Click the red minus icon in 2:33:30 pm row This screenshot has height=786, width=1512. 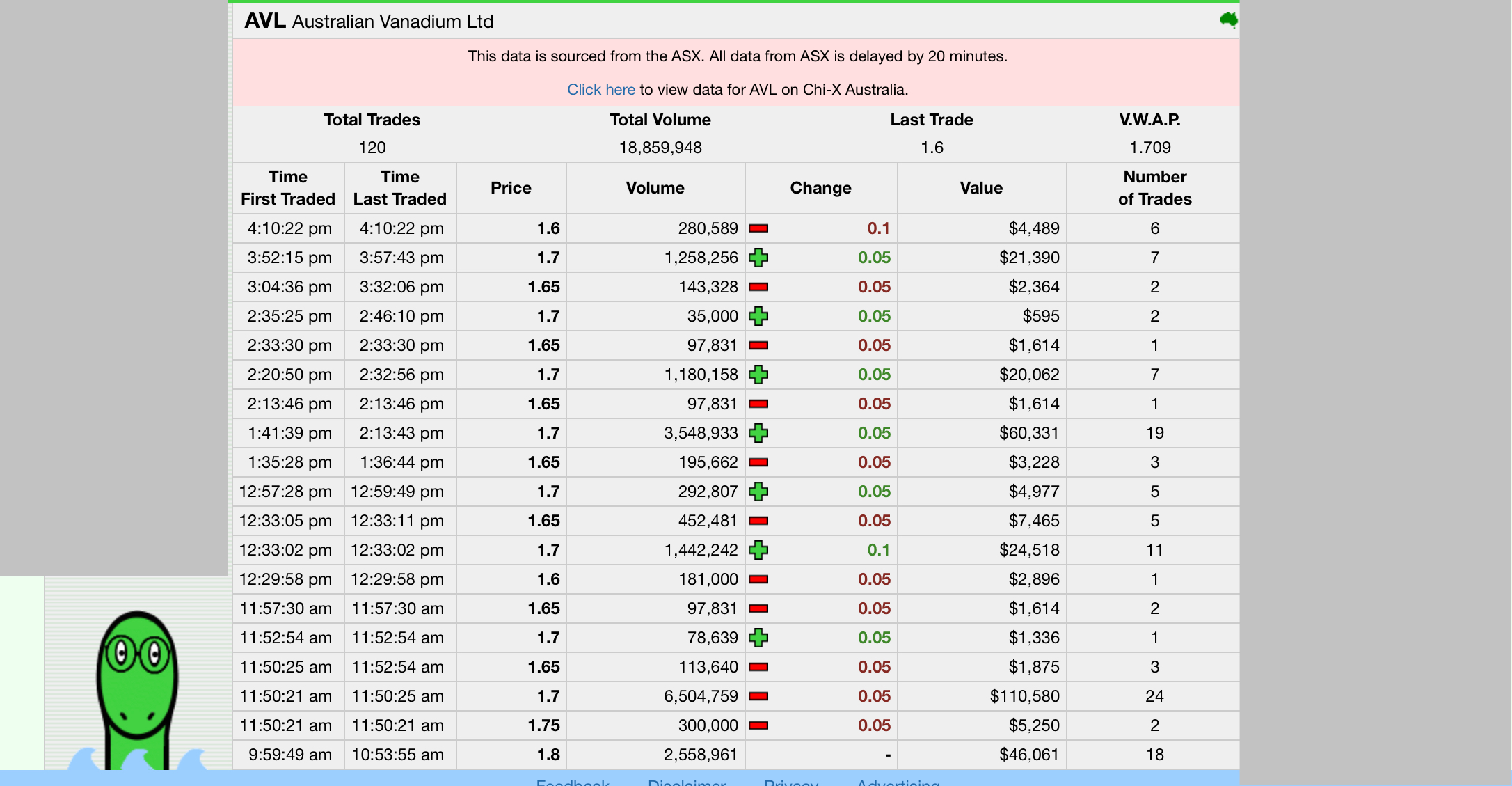(758, 345)
